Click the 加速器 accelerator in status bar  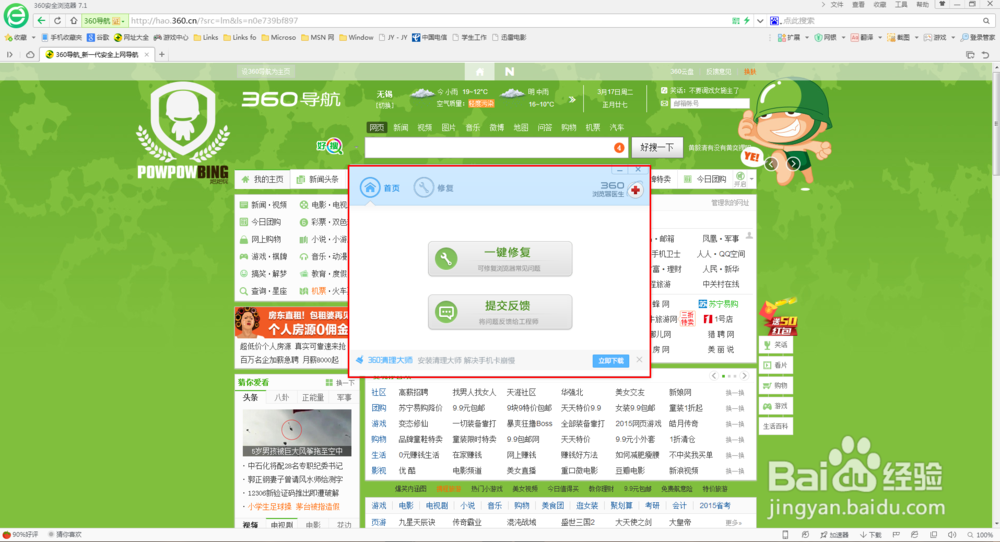pos(835,535)
